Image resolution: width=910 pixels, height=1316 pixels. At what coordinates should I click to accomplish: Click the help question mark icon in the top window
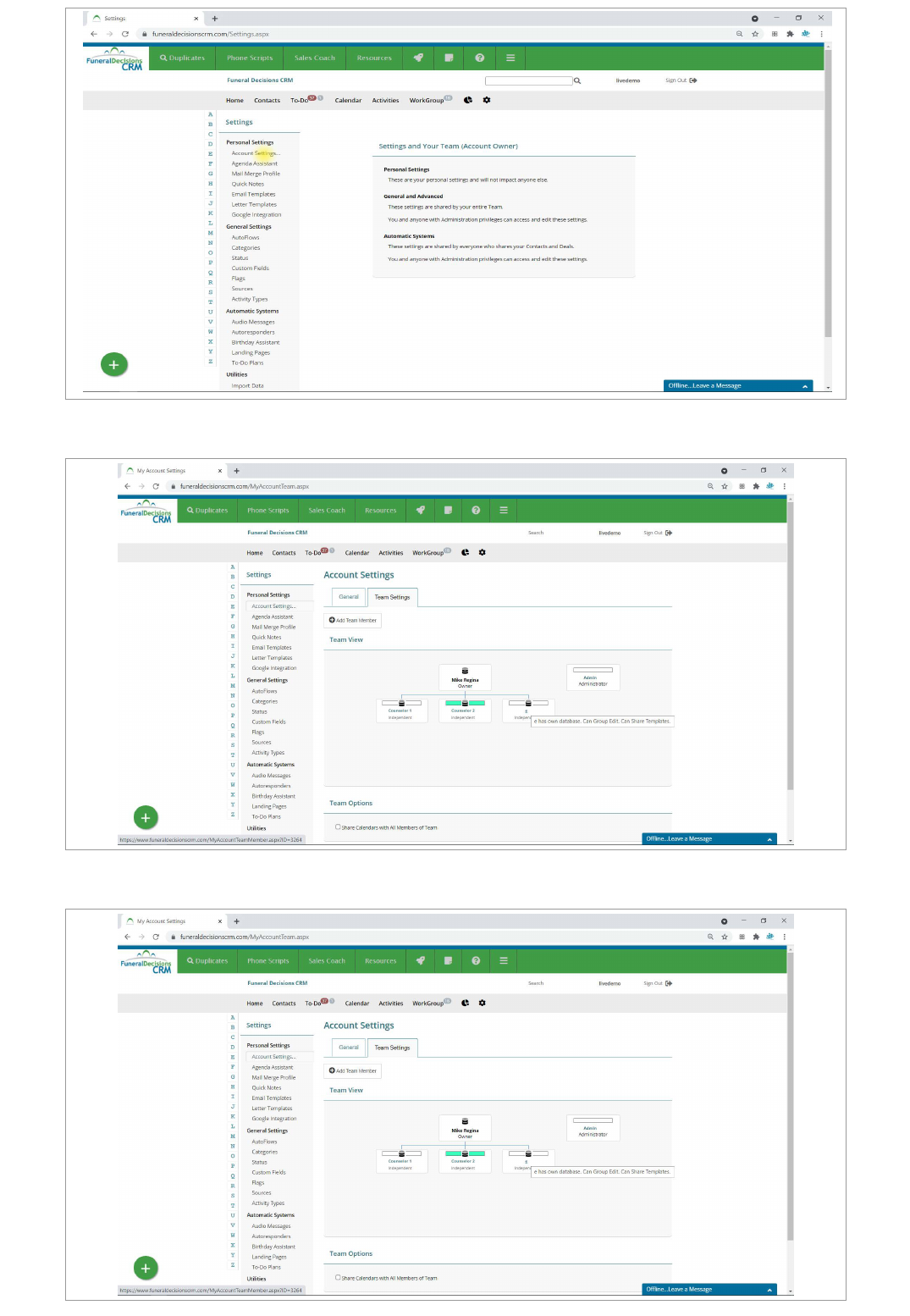(x=480, y=58)
